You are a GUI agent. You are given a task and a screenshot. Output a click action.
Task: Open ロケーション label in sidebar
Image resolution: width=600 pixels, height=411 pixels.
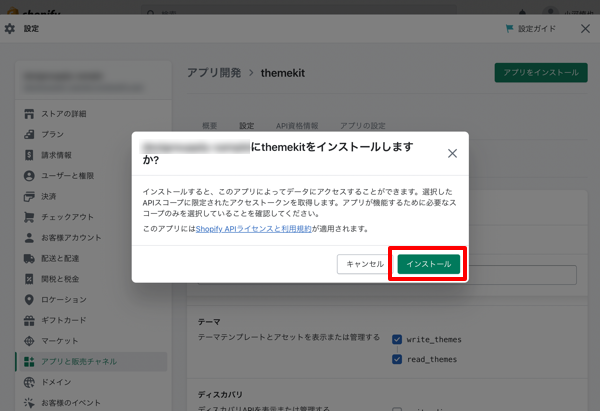pyautogui.click(x=64, y=300)
